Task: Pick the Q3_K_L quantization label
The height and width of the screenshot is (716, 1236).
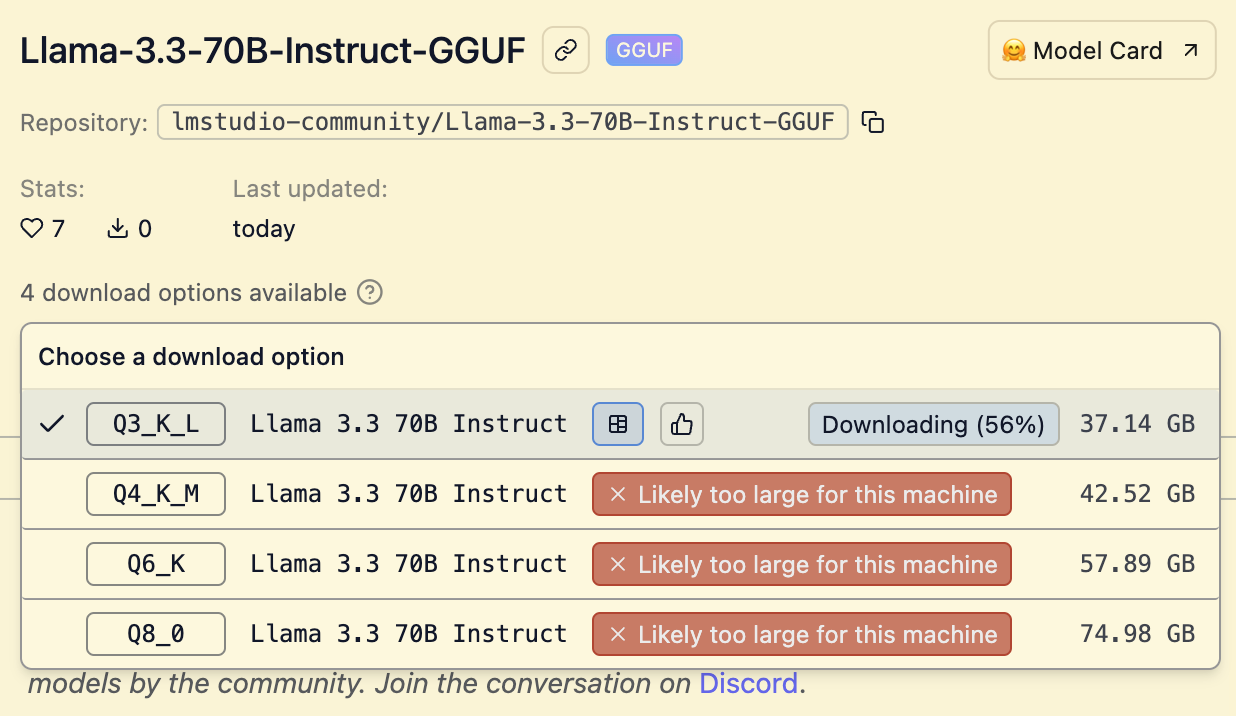Action: pos(156,424)
